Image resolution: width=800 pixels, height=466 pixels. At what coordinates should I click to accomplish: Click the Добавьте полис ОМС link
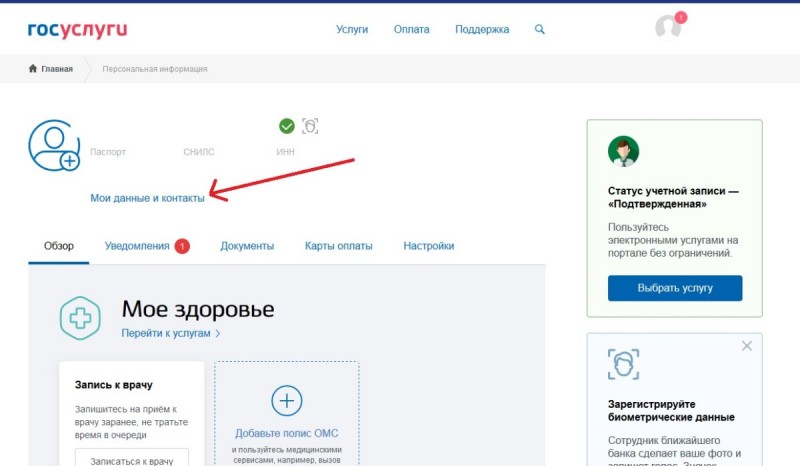click(x=287, y=433)
